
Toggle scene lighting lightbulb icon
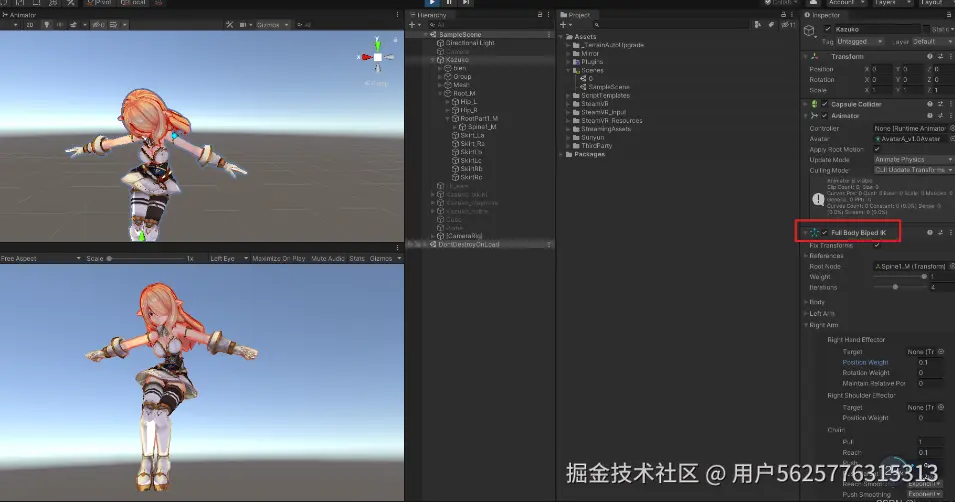click(46, 25)
